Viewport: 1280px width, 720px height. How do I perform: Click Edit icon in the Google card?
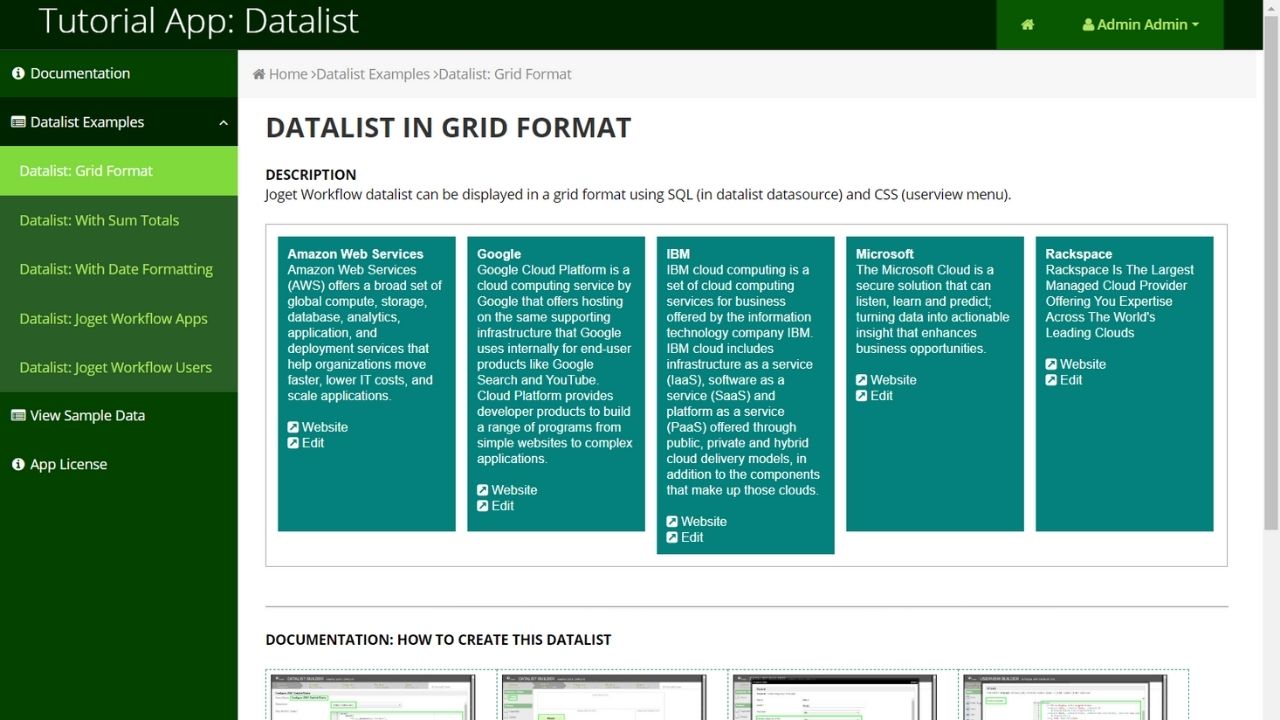click(483, 506)
